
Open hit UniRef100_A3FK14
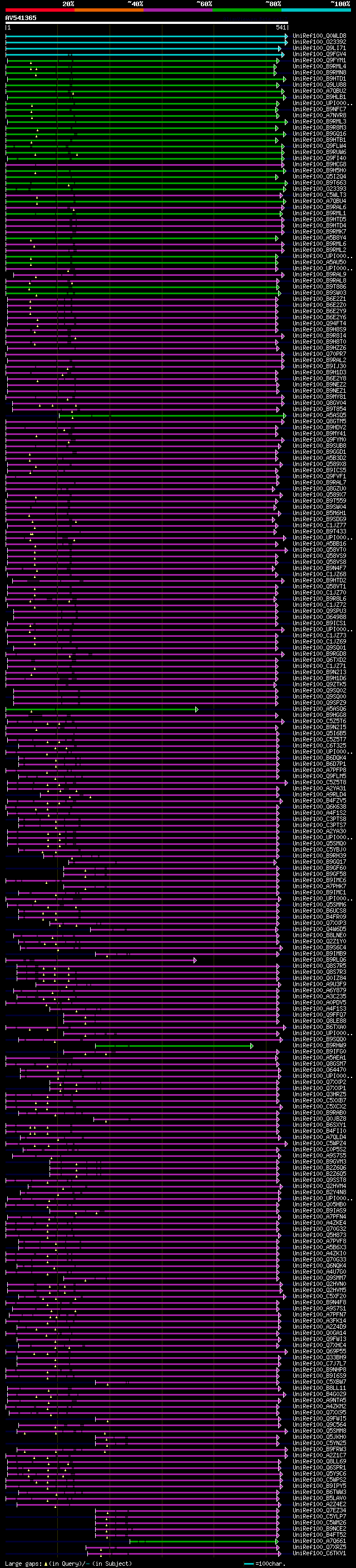point(319,1321)
